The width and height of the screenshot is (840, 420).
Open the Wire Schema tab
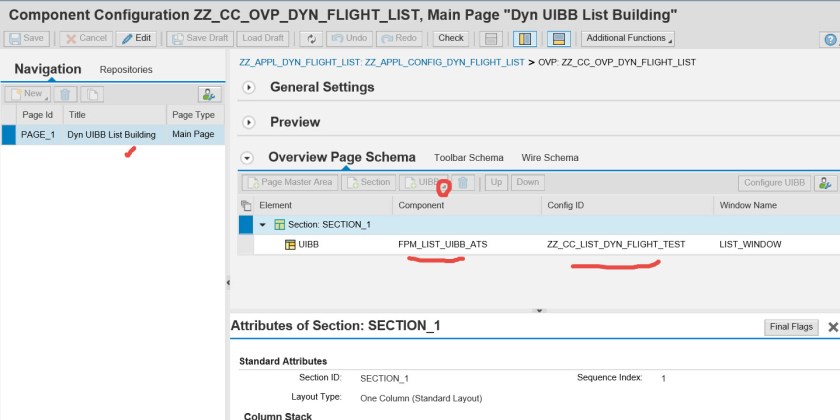[x=548, y=158]
